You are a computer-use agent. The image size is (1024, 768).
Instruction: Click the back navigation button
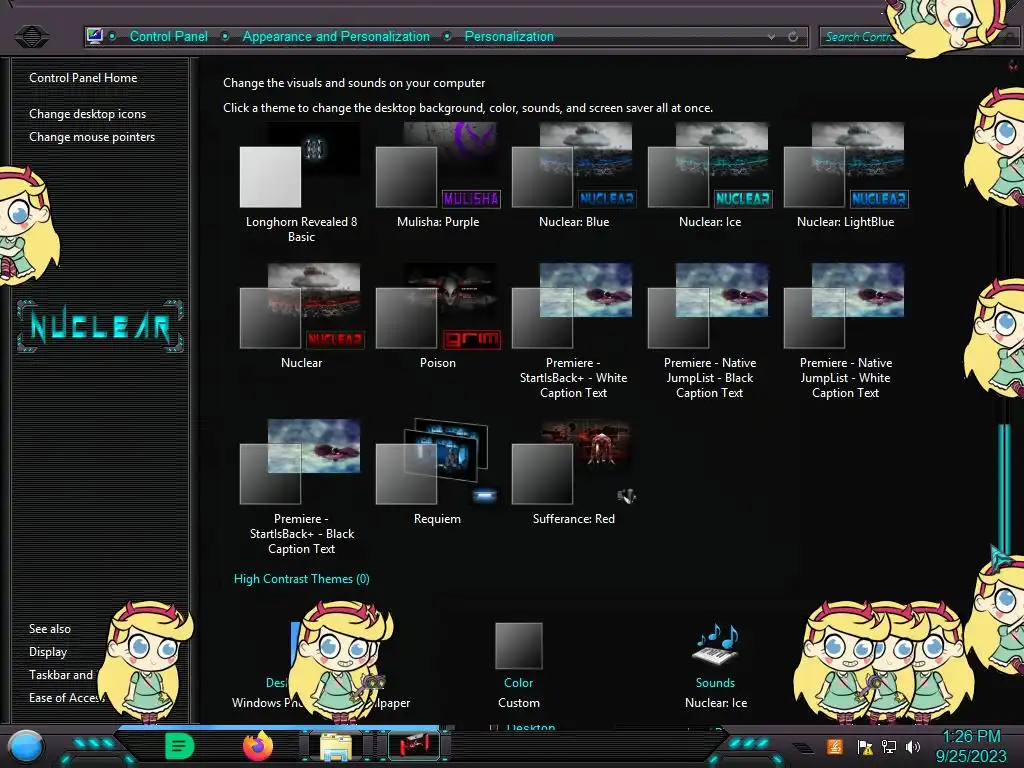(31, 37)
